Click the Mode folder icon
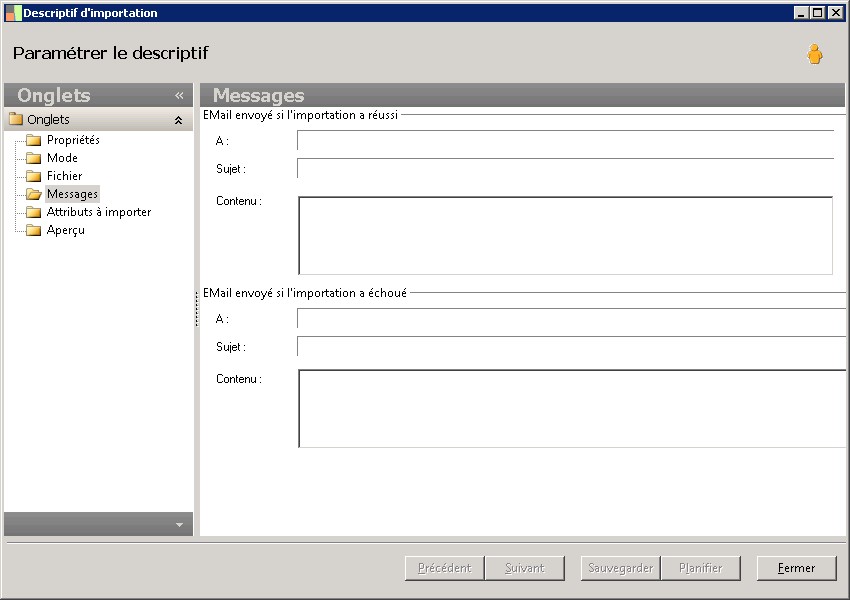 [34, 158]
